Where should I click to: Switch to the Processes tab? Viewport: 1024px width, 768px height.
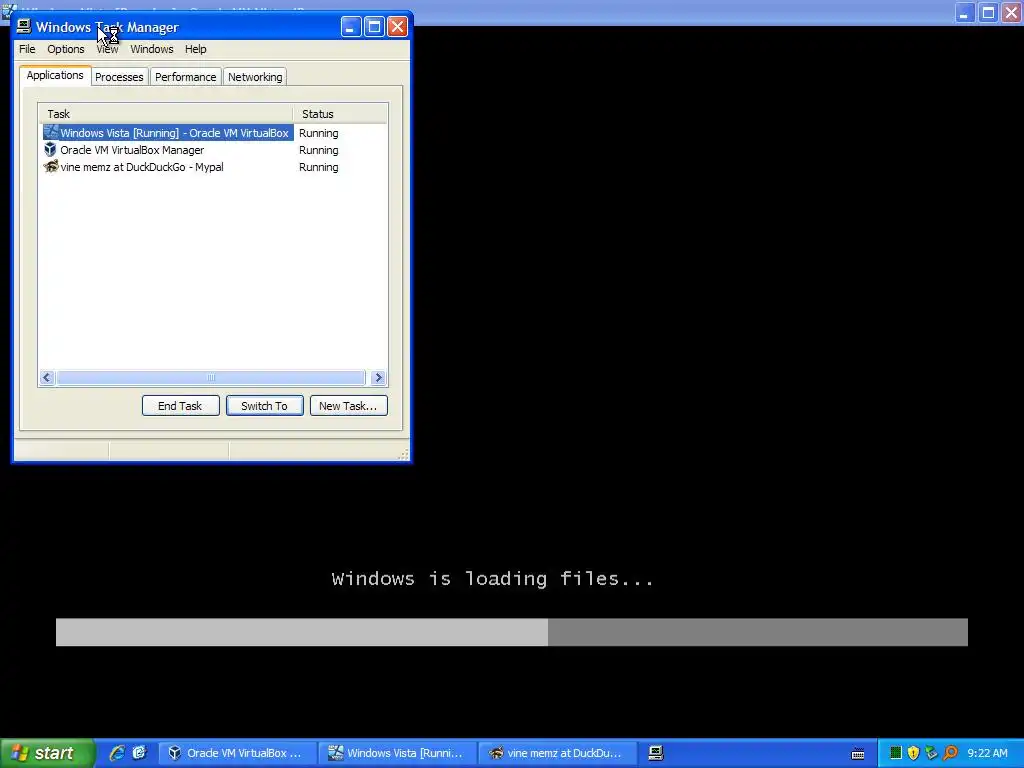(119, 77)
